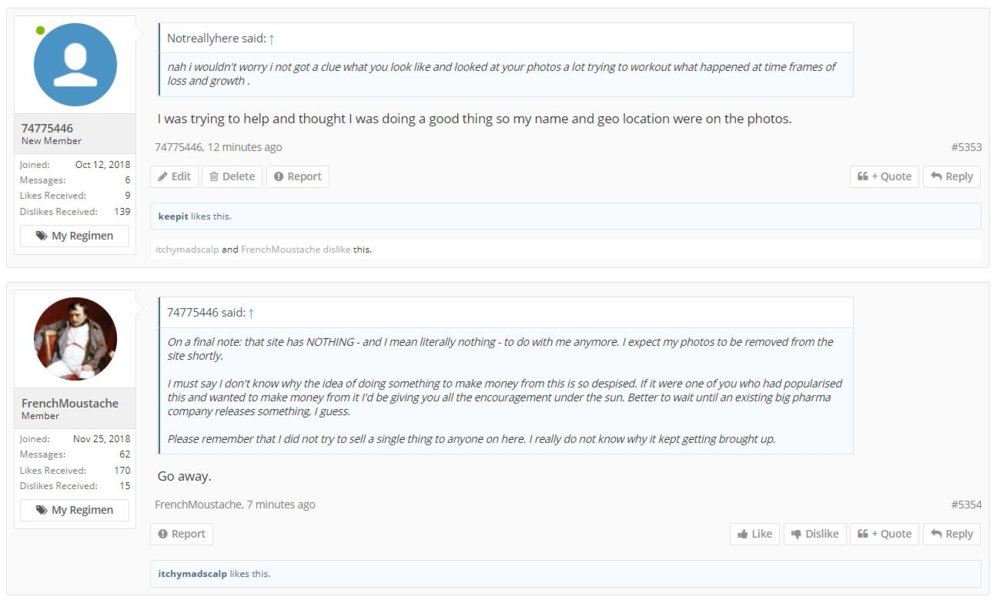Open itchymadscalp's profile in dislike list
The height and width of the screenshot is (607, 1000).
(186, 249)
